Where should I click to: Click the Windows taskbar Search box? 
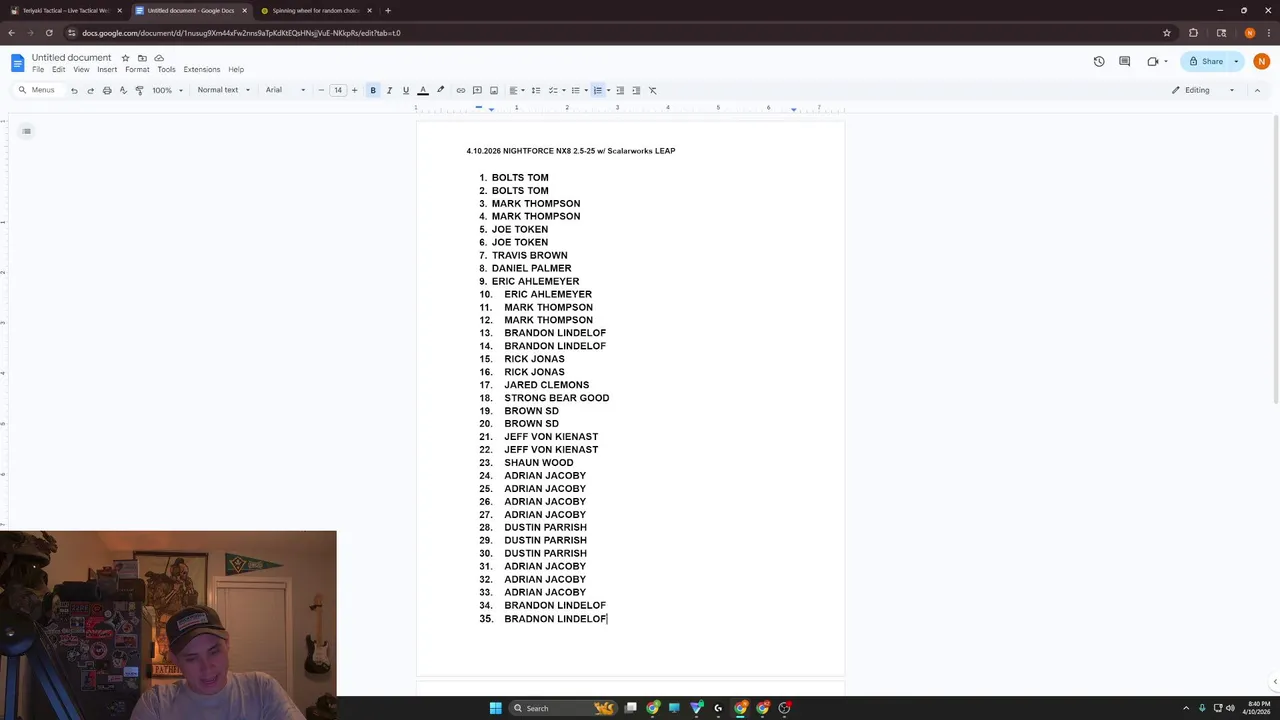coord(565,708)
